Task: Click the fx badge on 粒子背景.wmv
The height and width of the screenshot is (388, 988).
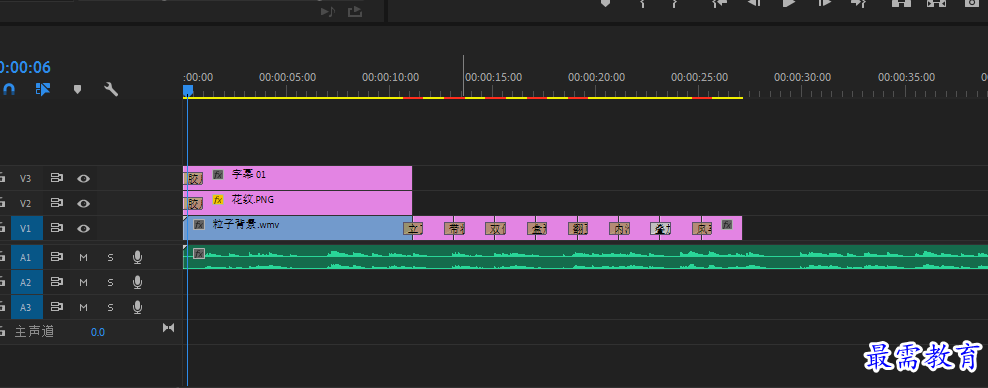Action: pyautogui.click(x=199, y=224)
